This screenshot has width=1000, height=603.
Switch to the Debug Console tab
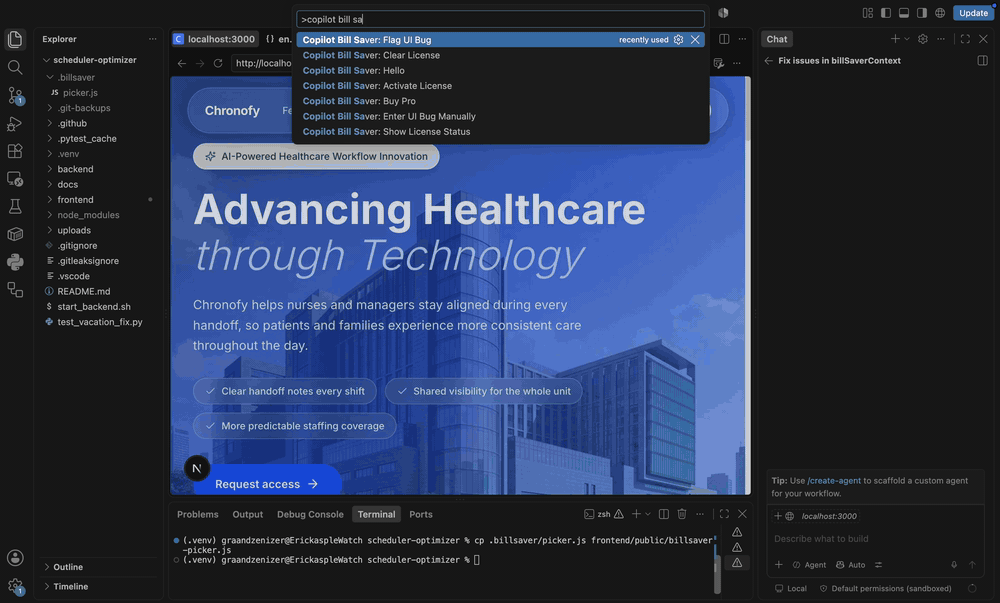(x=310, y=514)
